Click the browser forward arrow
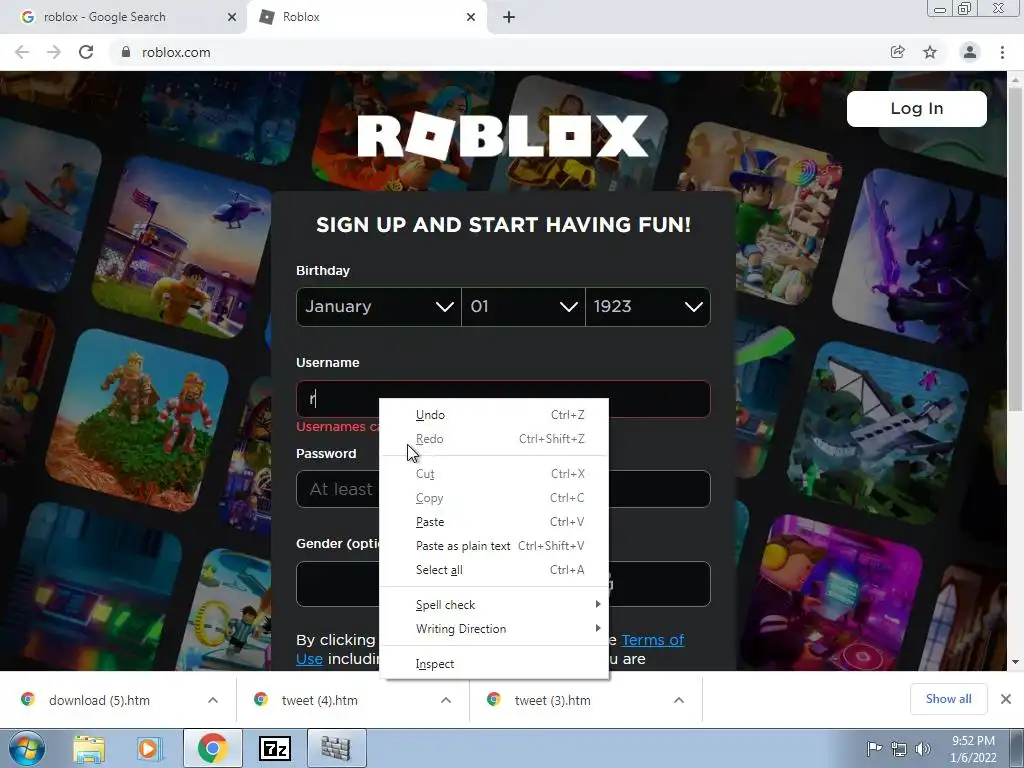The width and height of the screenshot is (1024, 768). 54,52
